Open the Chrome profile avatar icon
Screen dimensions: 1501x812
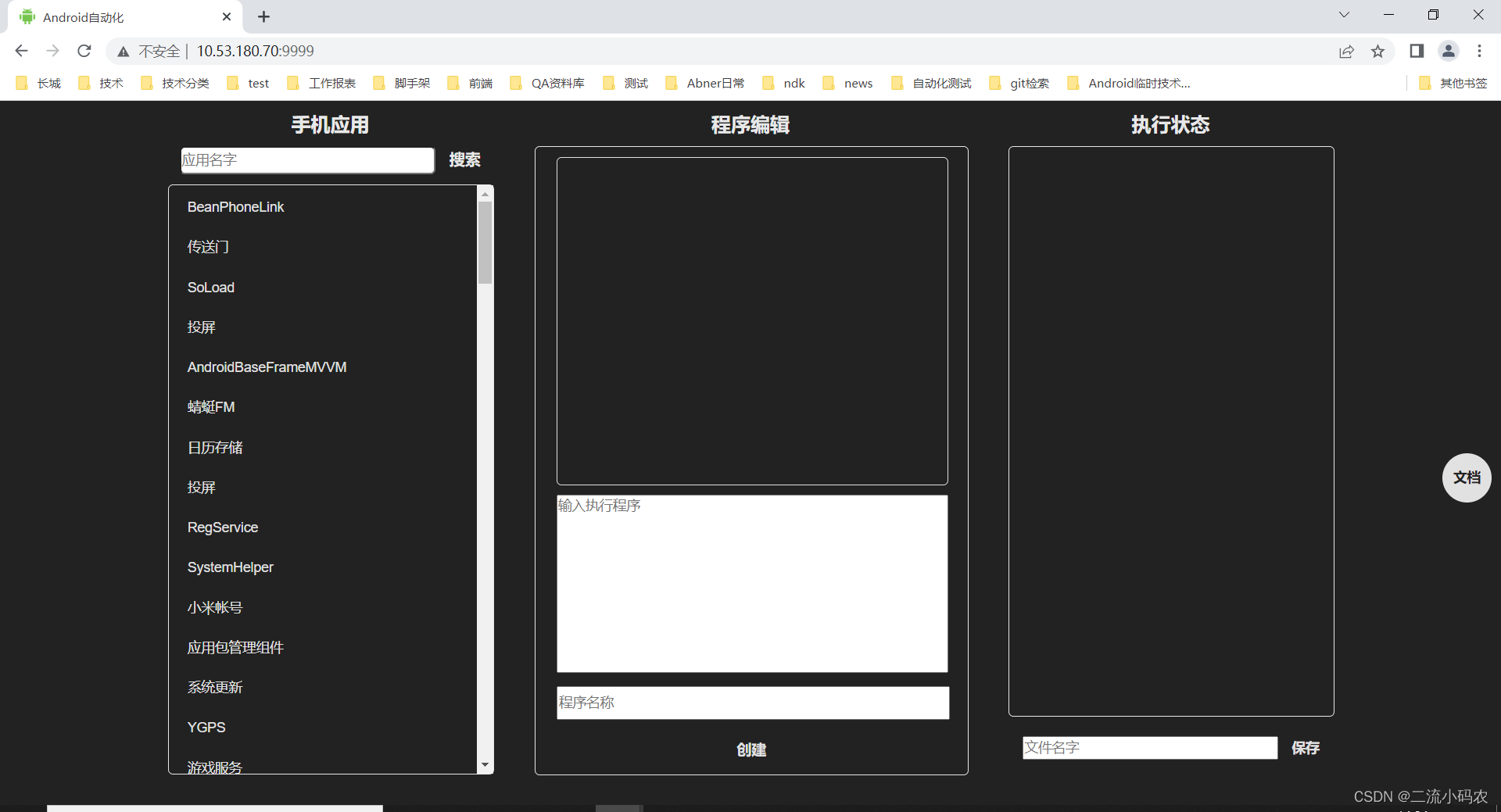tap(1449, 51)
